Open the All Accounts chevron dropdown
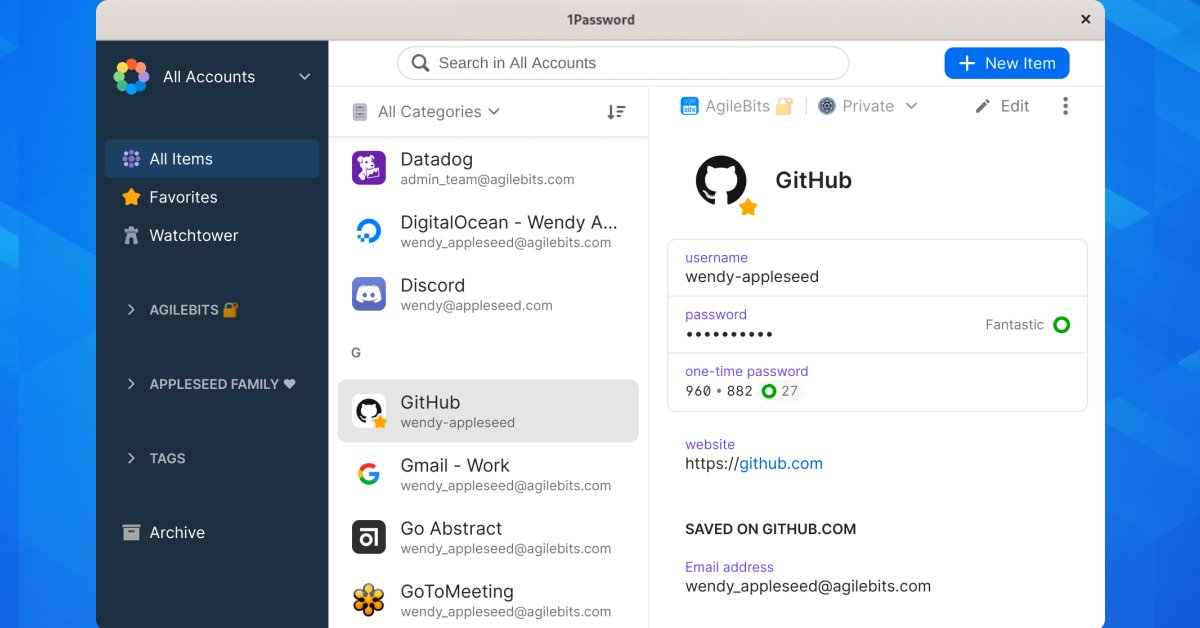 coord(305,77)
